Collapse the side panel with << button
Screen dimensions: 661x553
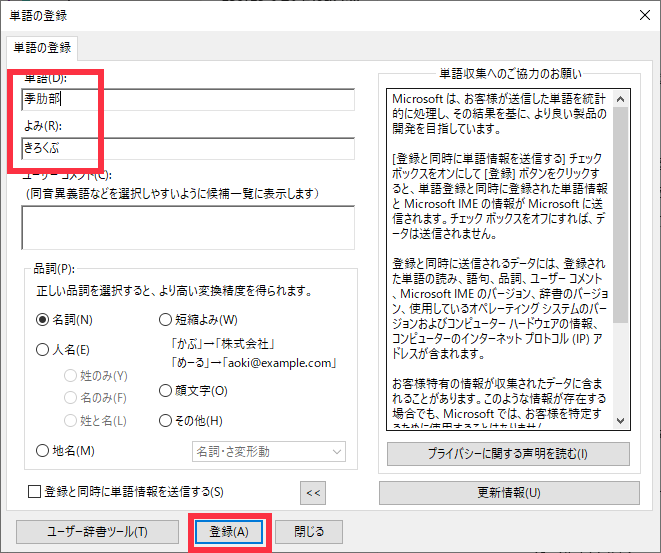[x=314, y=492]
